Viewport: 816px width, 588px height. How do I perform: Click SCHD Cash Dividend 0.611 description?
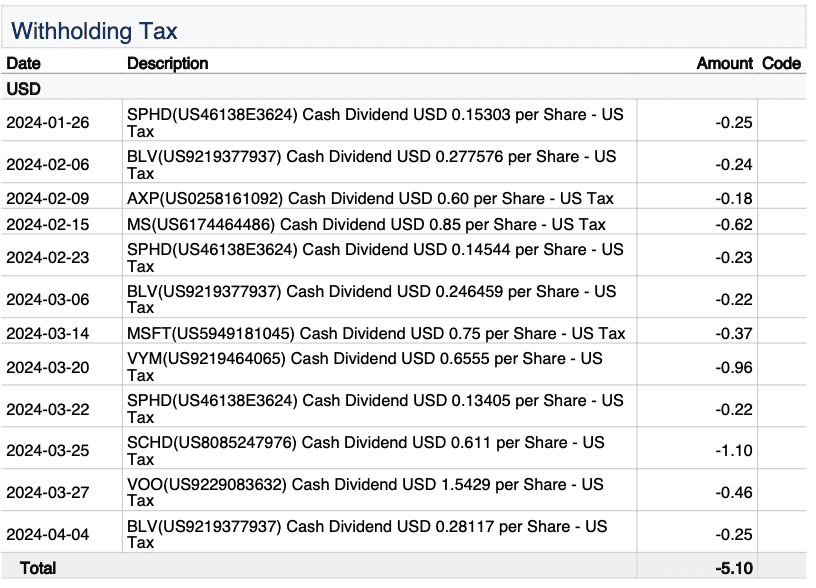(x=366, y=451)
